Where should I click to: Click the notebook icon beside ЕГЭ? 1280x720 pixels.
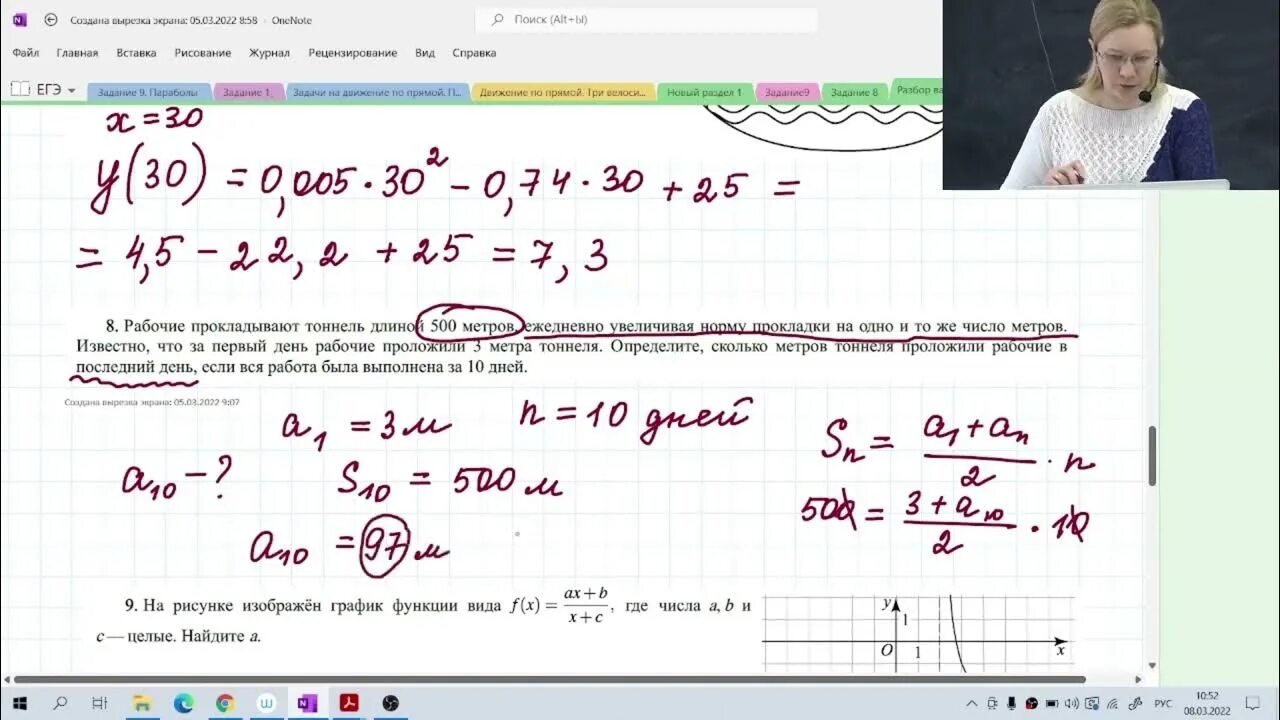pyautogui.click(x=20, y=89)
